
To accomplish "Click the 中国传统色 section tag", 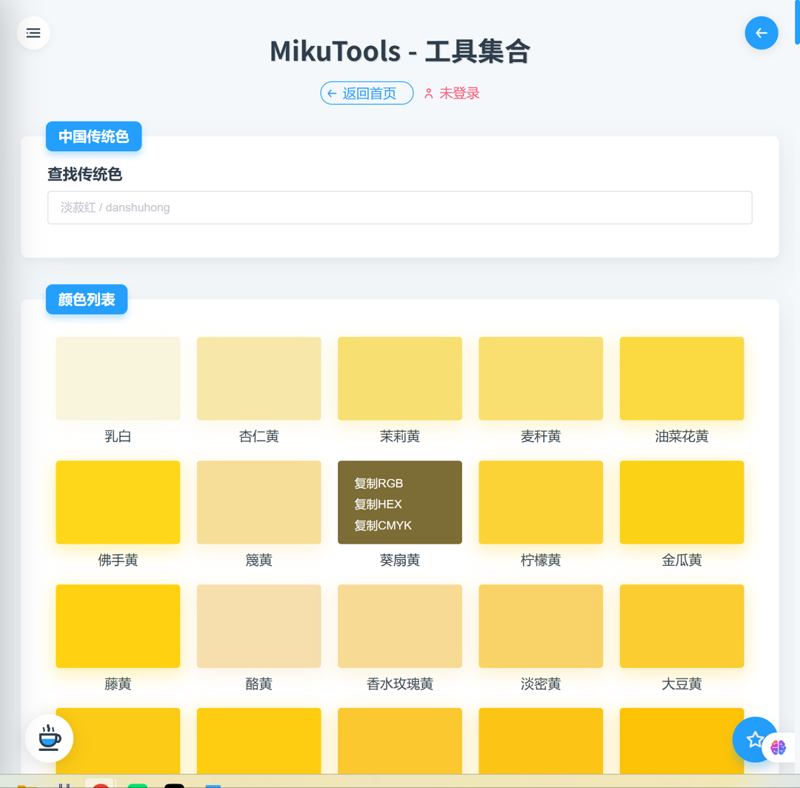I will pos(93,136).
